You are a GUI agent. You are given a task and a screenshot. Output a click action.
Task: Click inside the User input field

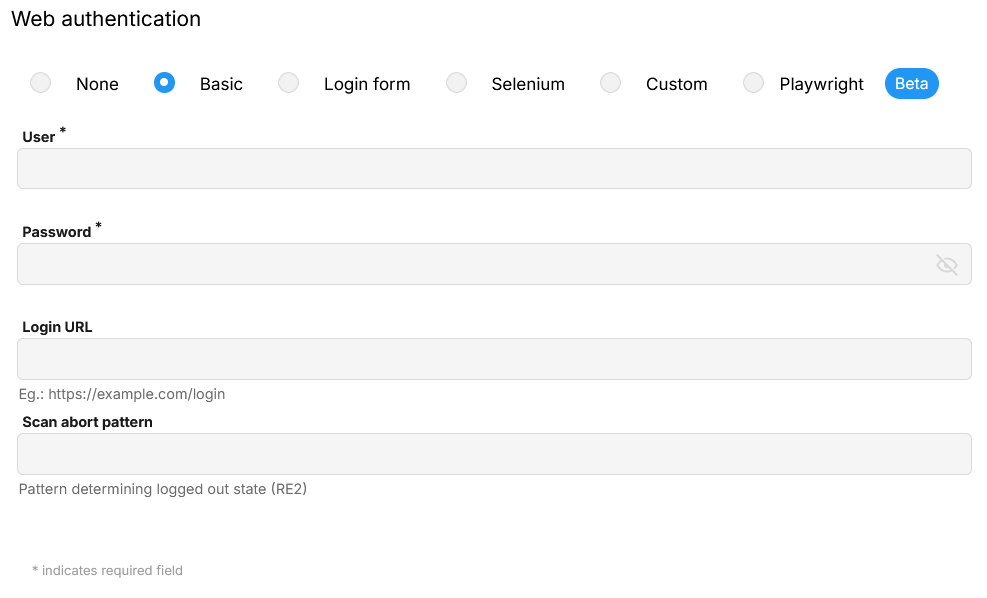tap(494, 168)
